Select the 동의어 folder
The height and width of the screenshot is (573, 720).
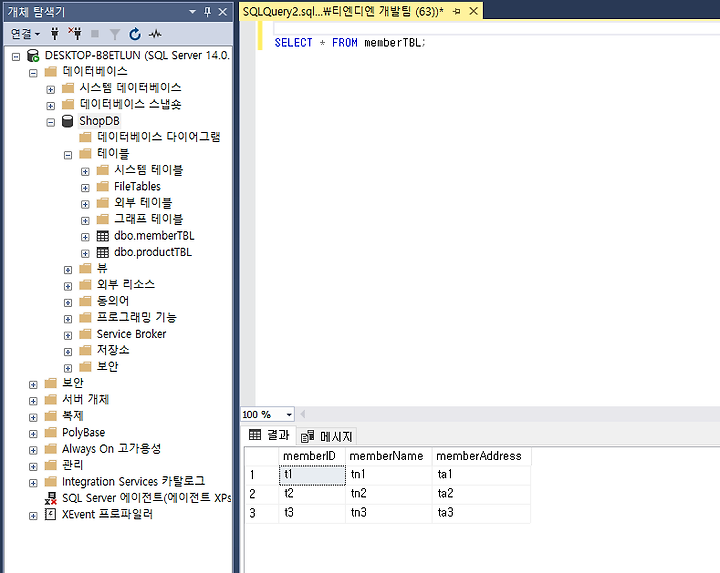tap(112, 301)
